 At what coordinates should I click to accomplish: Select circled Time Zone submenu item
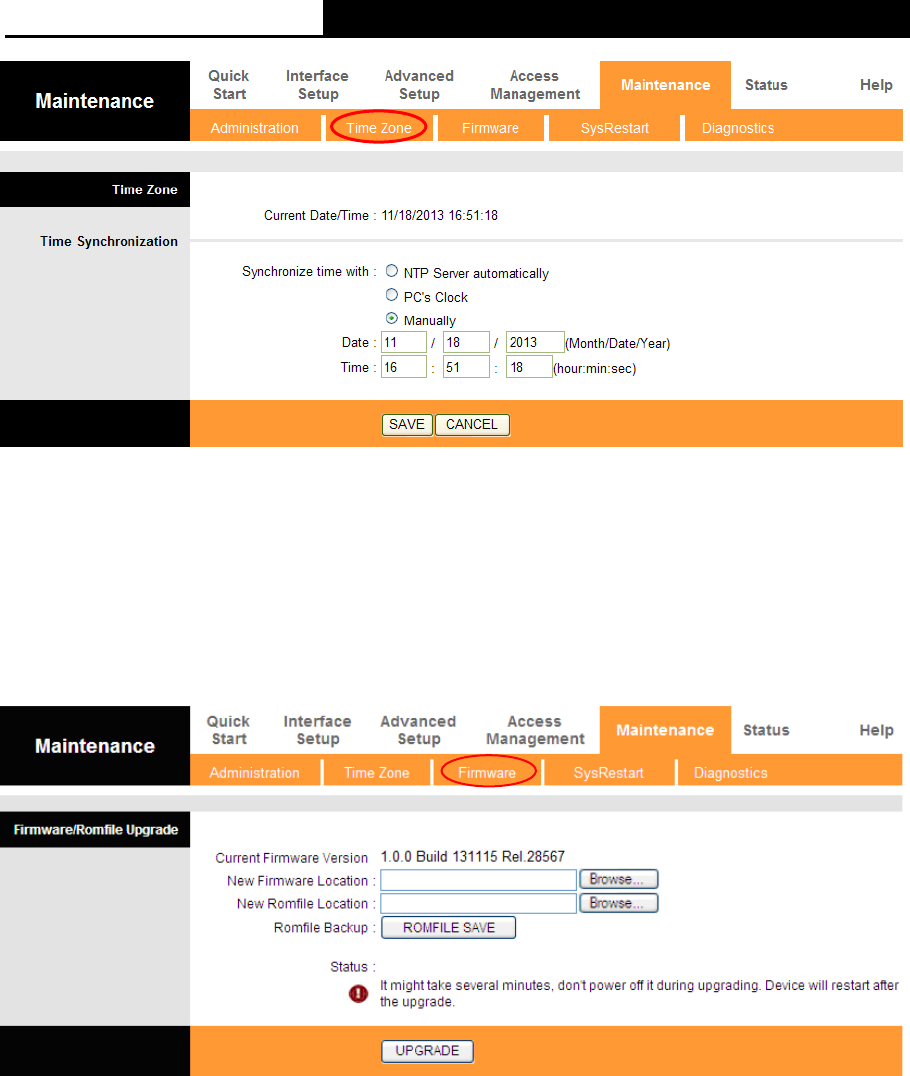coord(379,128)
